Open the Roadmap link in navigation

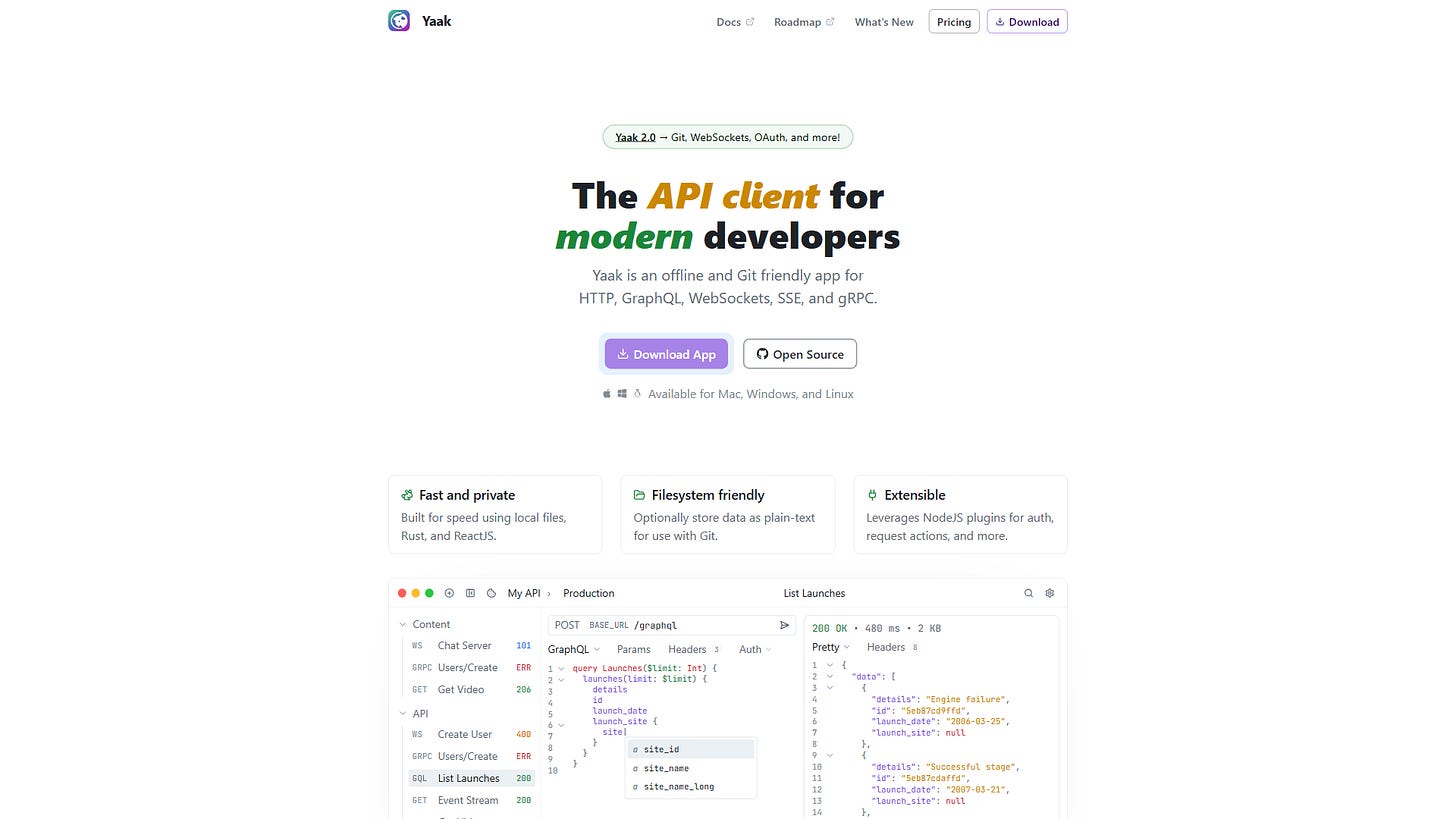(803, 22)
